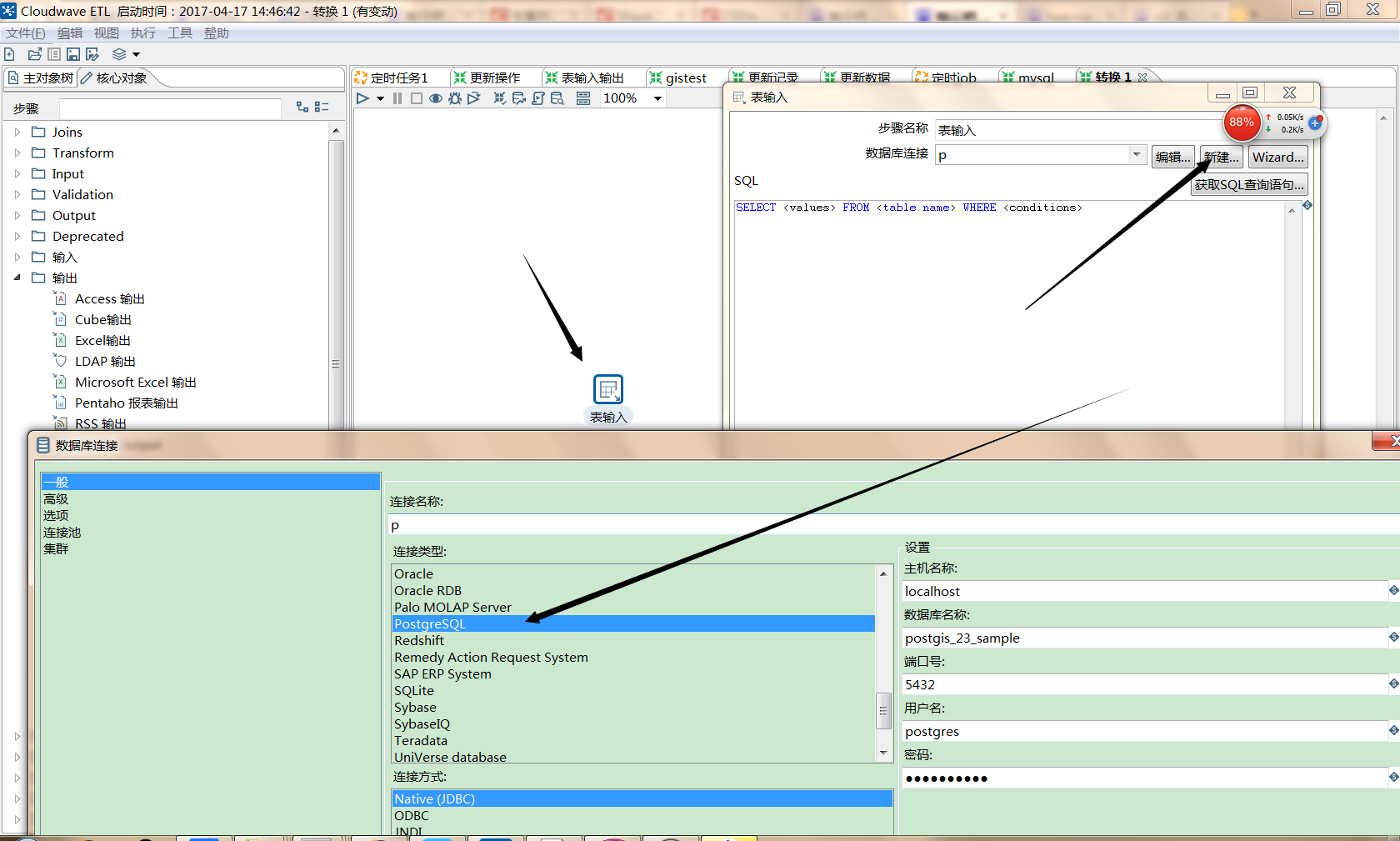Click the variable diamond icon beside SQL editor

coord(1307,205)
